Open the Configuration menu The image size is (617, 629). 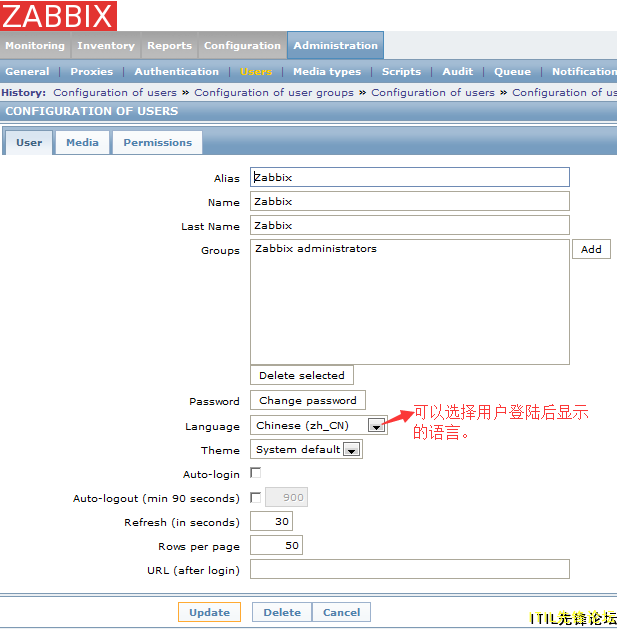(242, 45)
